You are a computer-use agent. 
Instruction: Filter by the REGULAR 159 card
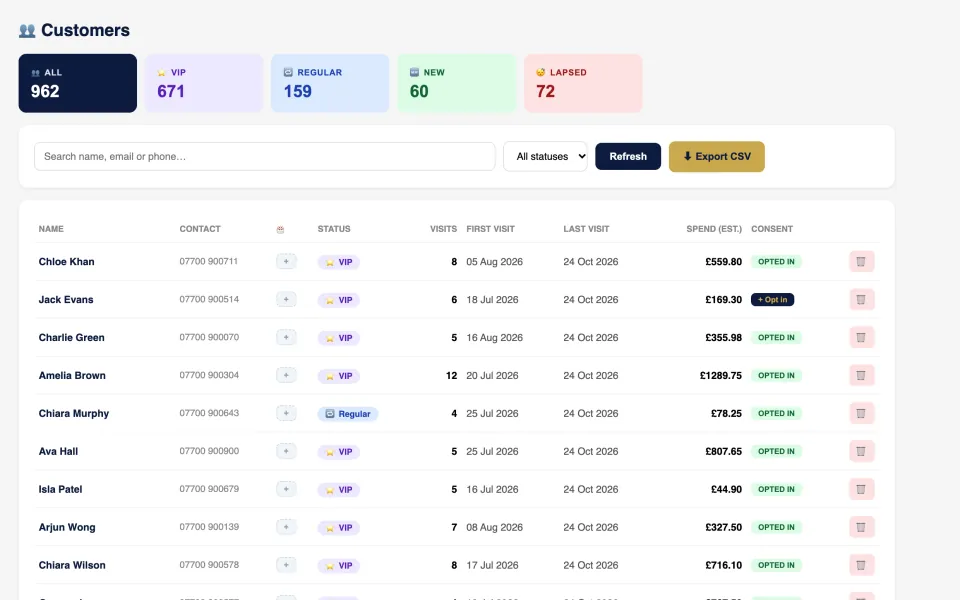point(330,83)
